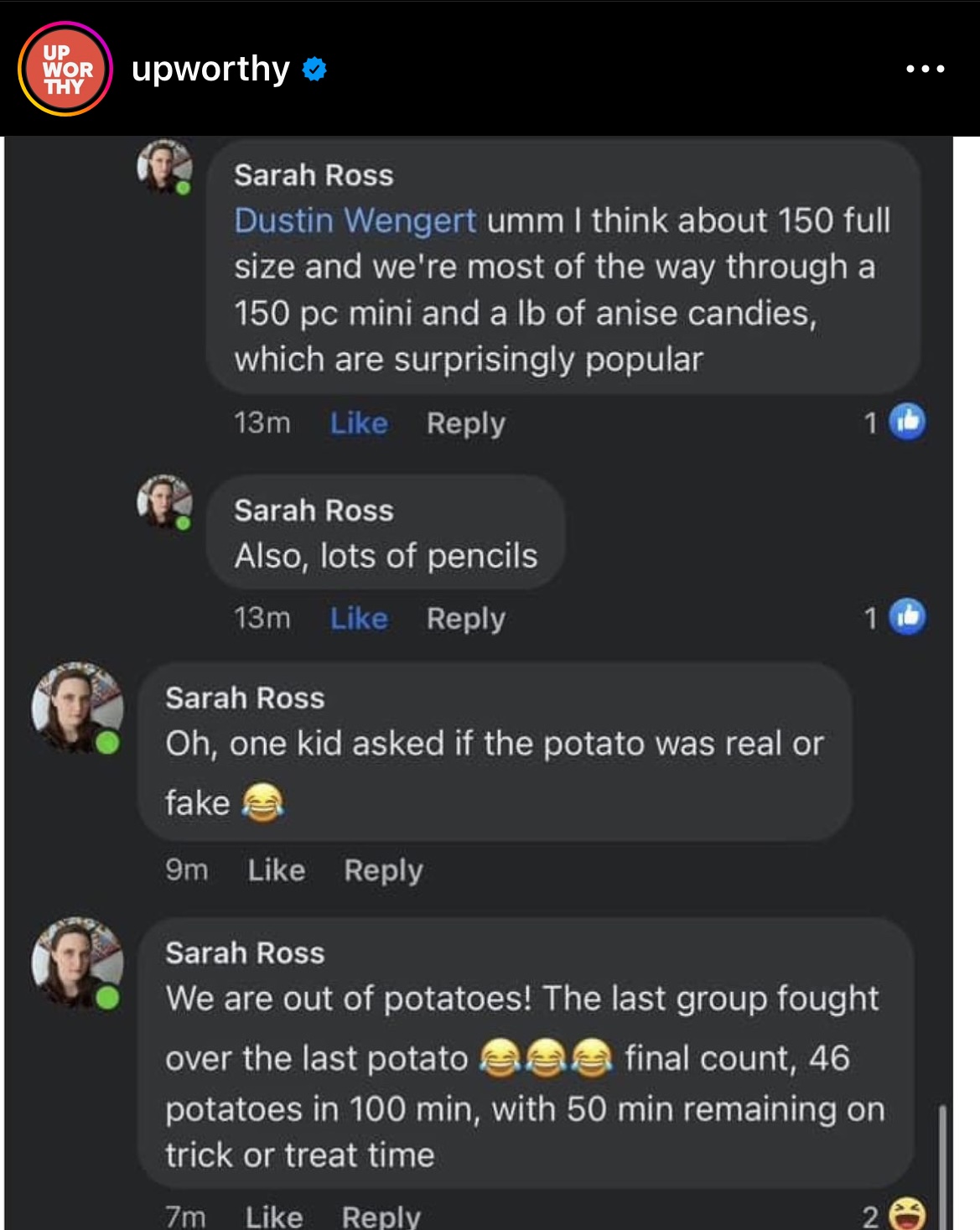Click Sarah Ross avatar beside potato real-or-fake comment
The width and height of the screenshot is (980, 1230).
[x=77, y=708]
